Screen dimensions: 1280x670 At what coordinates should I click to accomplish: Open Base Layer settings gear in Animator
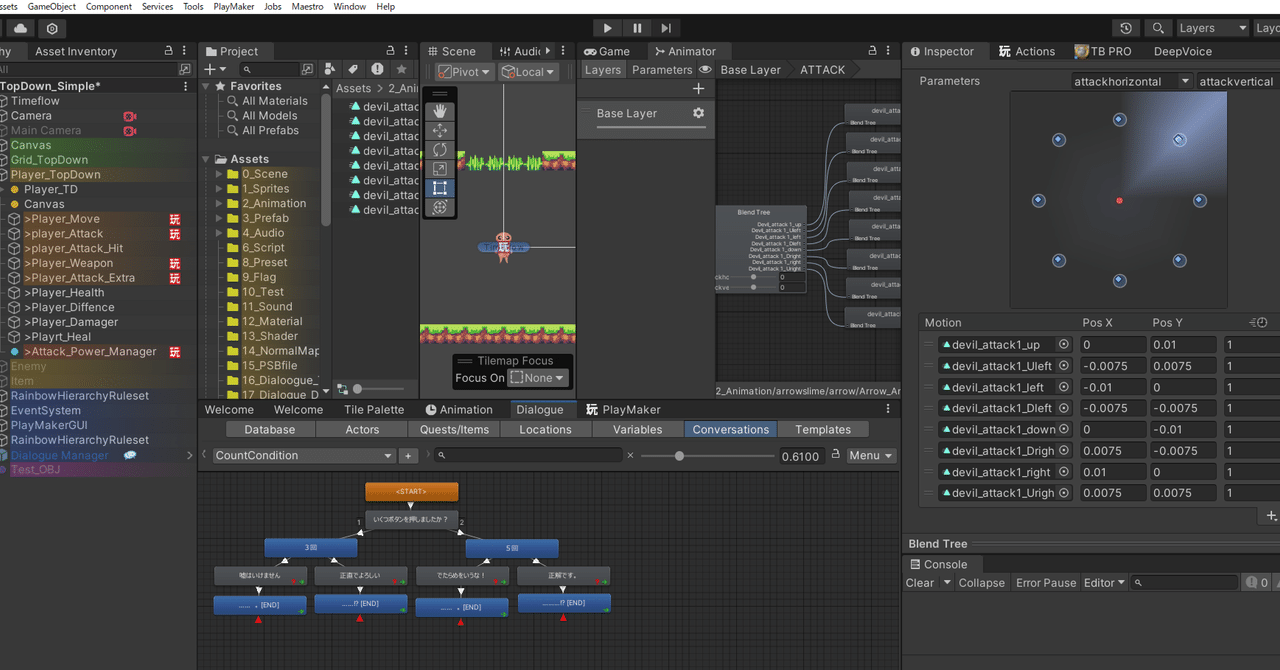tap(700, 114)
